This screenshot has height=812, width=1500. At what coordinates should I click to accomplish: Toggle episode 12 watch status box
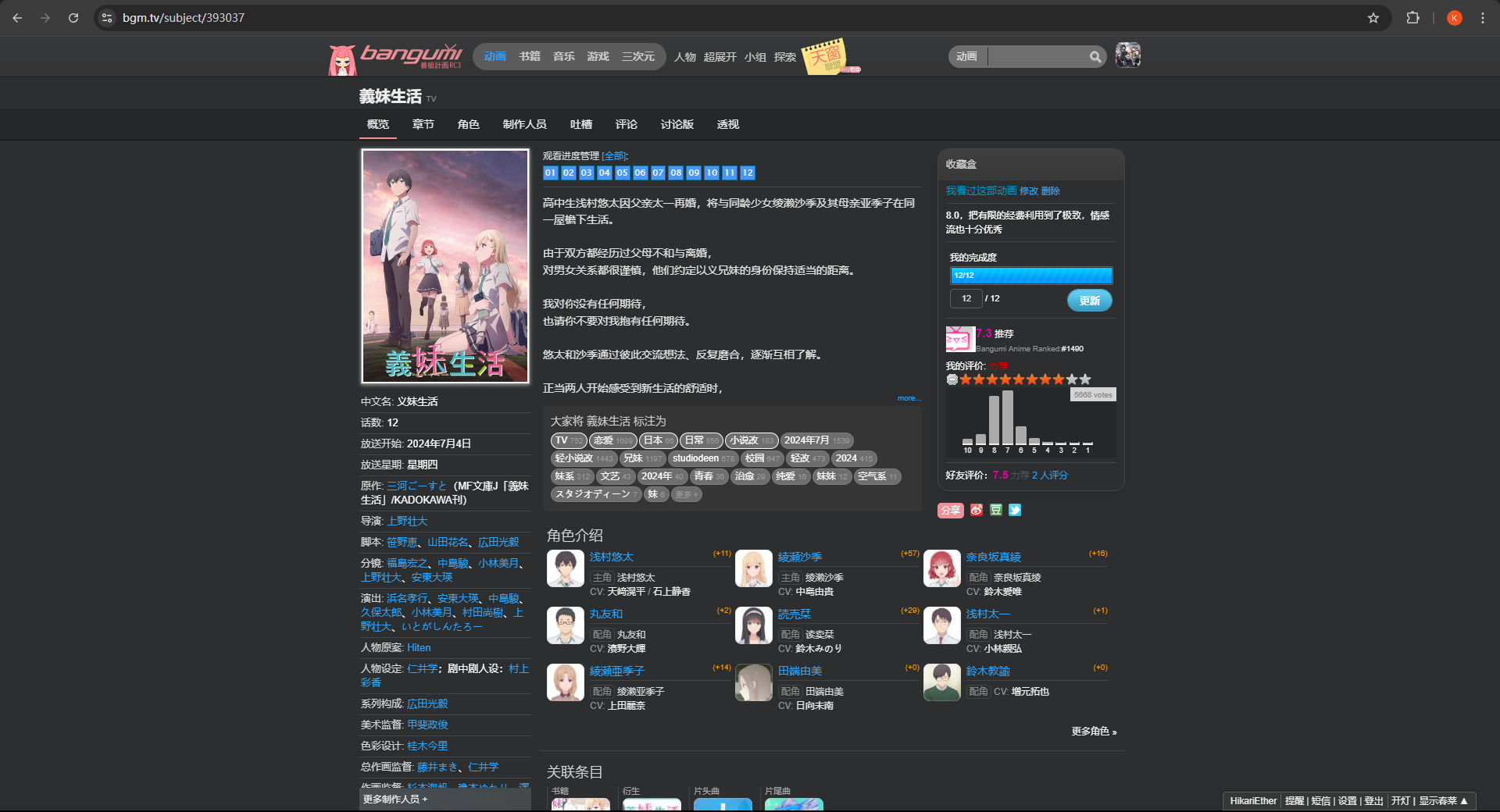[748, 173]
